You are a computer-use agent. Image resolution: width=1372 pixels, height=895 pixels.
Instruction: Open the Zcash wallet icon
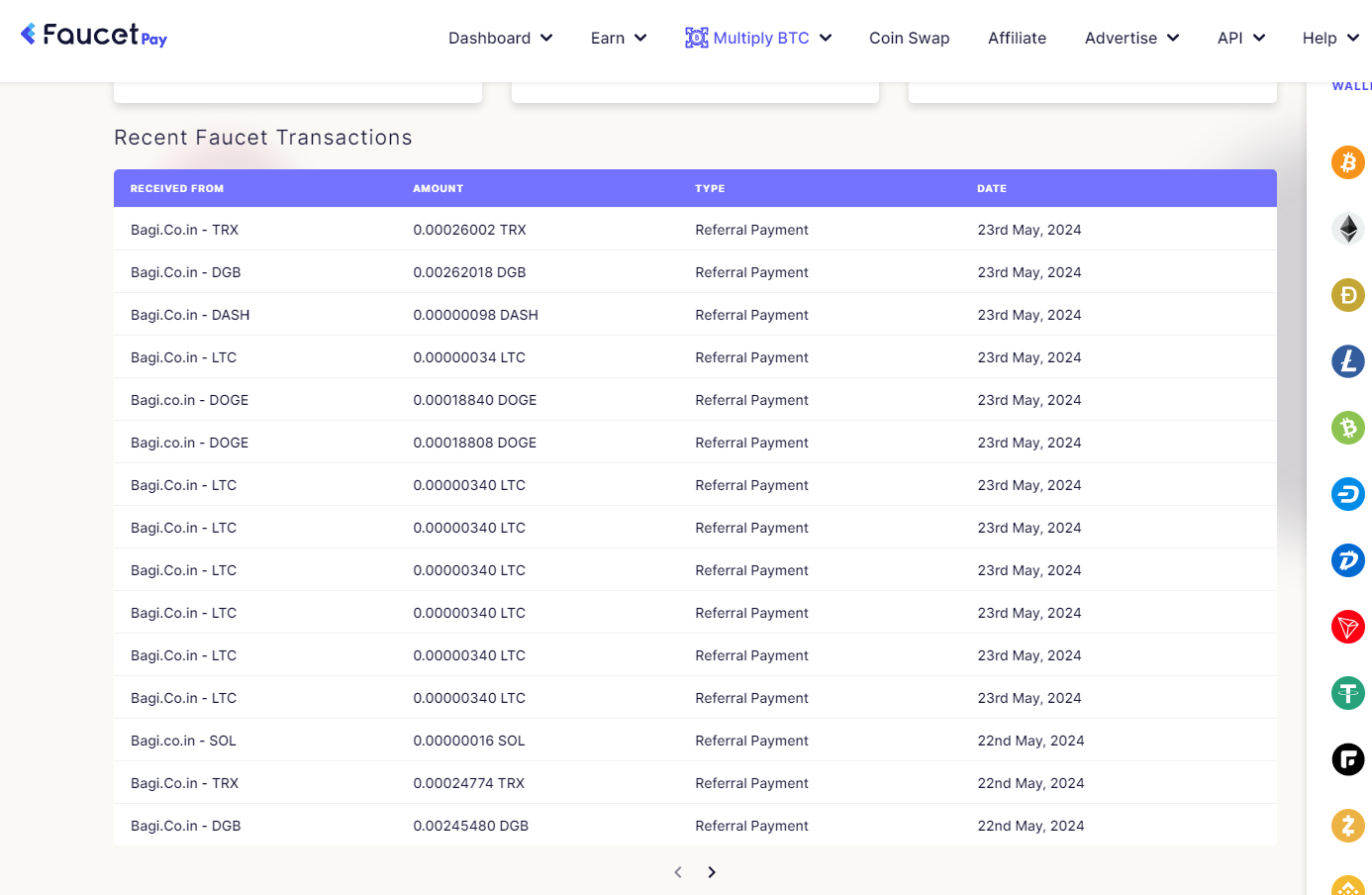[1347, 826]
